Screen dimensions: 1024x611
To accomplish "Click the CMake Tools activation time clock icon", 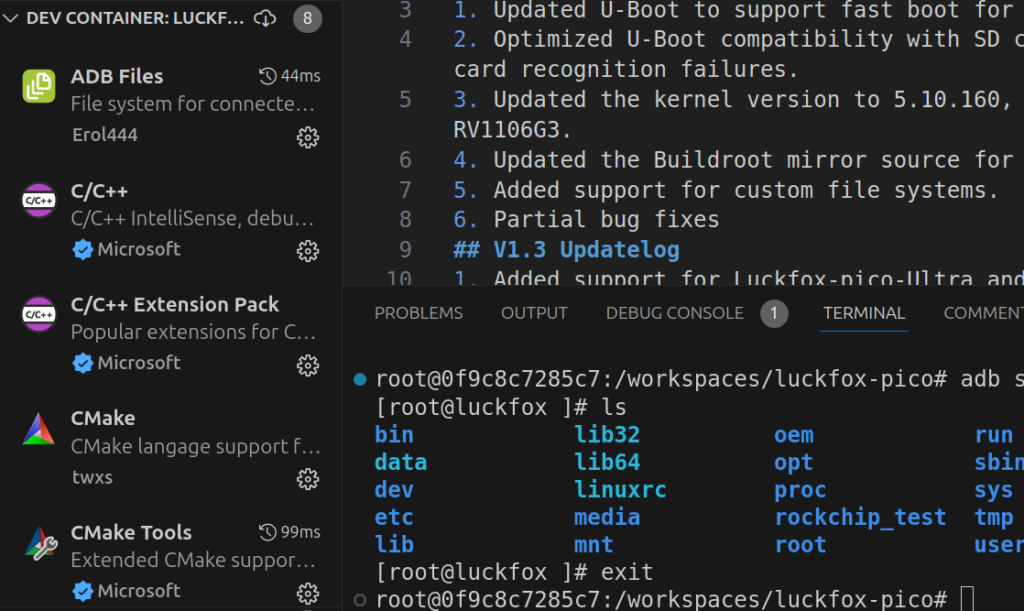I will click(268, 533).
